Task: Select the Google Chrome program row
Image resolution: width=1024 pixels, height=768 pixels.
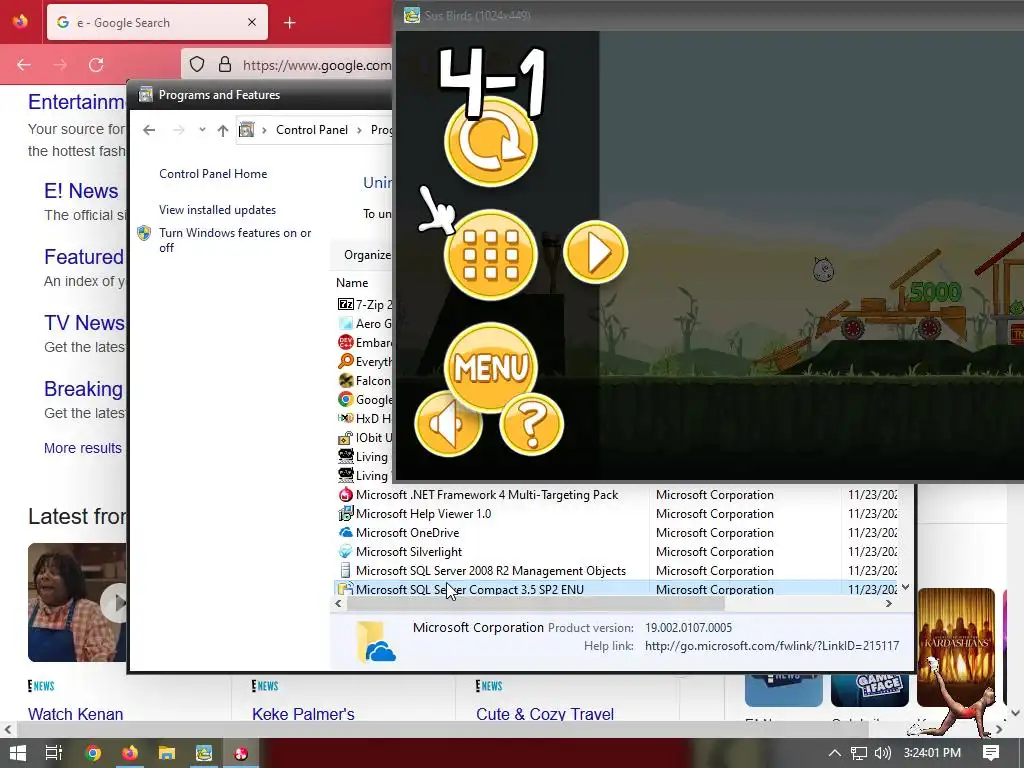Action: (364, 400)
